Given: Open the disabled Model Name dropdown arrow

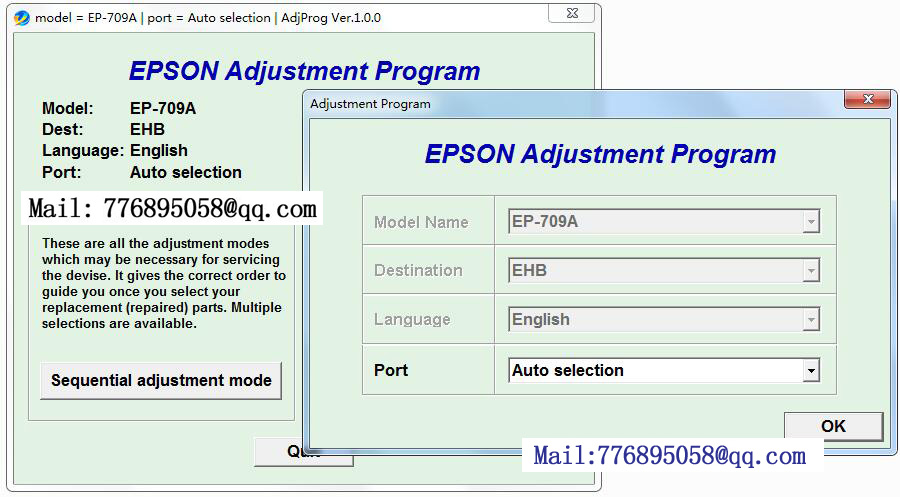Looking at the screenshot, I should point(810,222).
